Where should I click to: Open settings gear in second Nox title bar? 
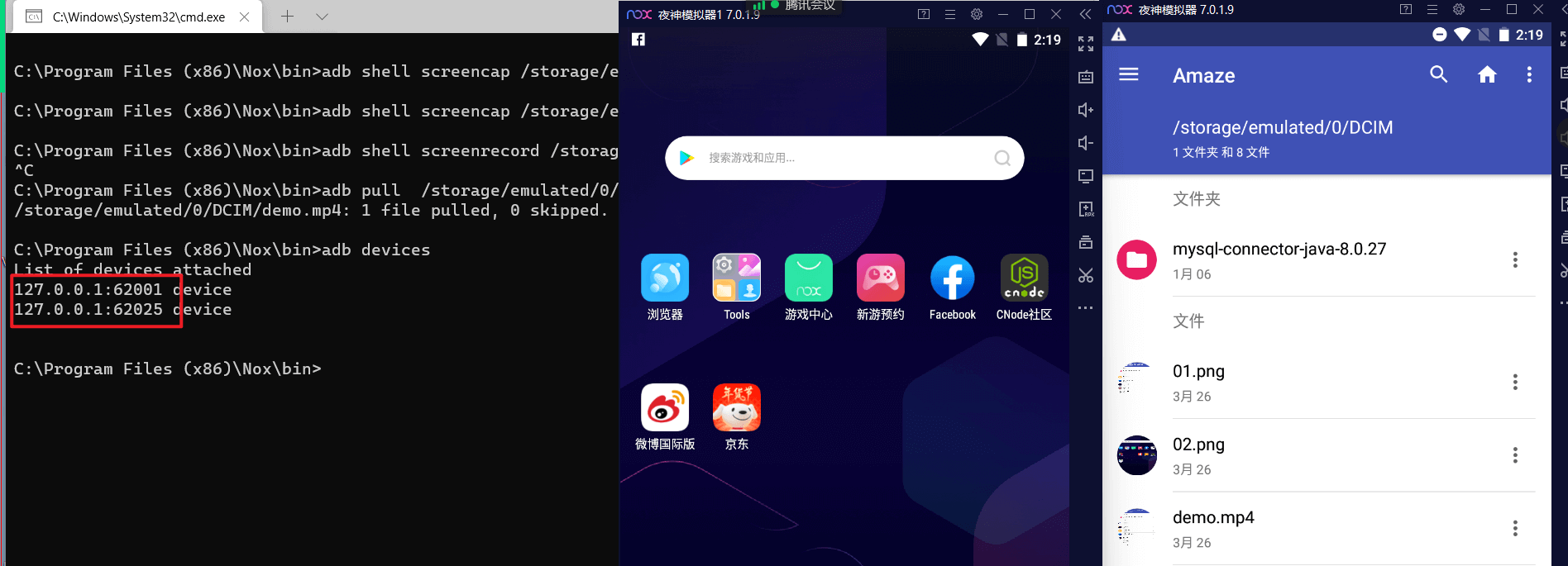(1459, 10)
